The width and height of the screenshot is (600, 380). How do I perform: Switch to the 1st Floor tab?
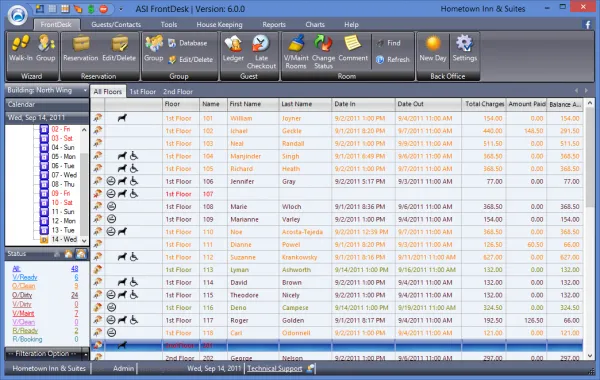pos(142,91)
